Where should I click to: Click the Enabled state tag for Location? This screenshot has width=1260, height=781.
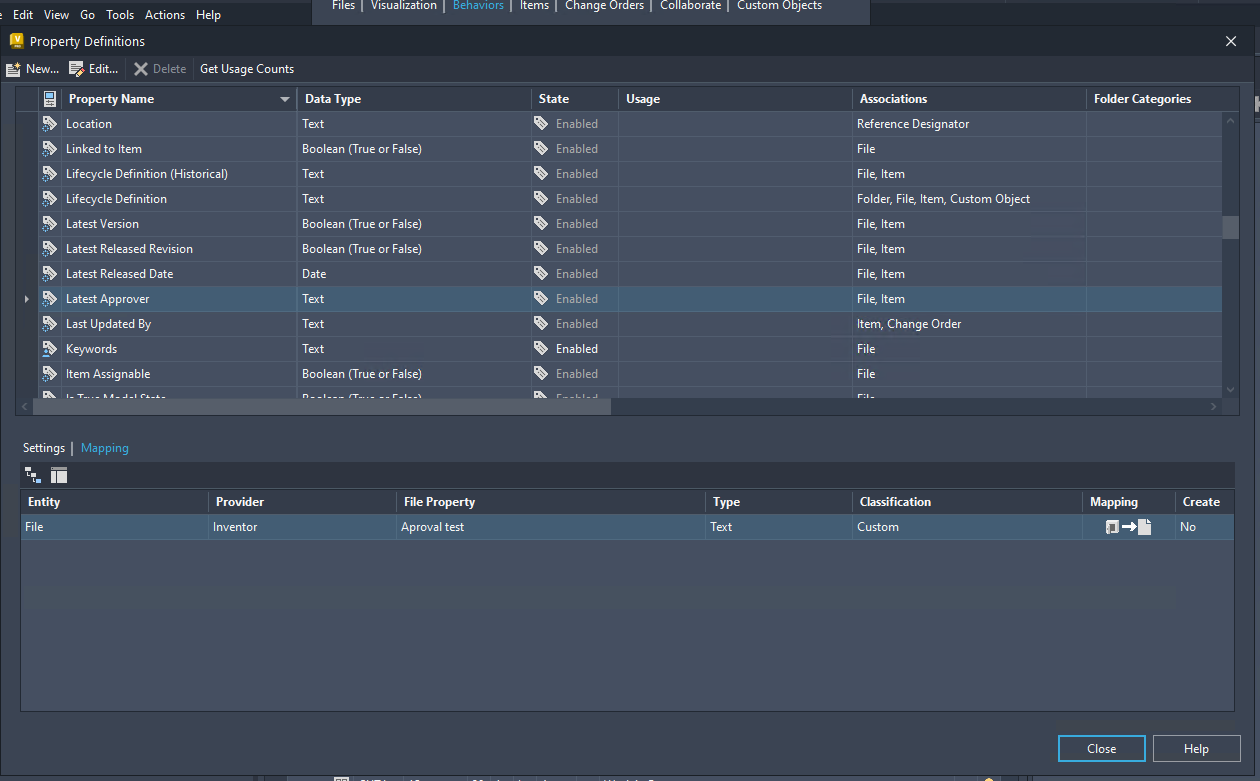[541, 124]
